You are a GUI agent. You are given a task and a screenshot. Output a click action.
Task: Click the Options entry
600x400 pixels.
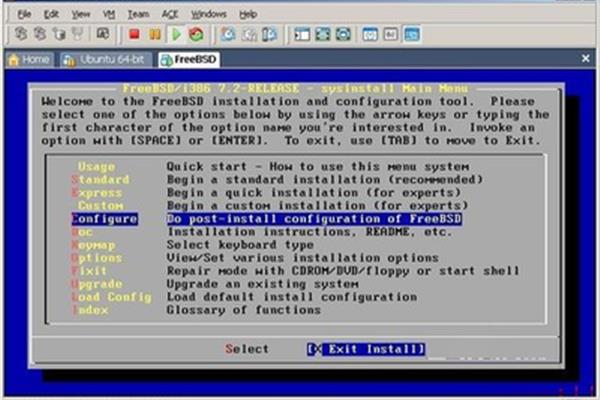coord(96,258)
